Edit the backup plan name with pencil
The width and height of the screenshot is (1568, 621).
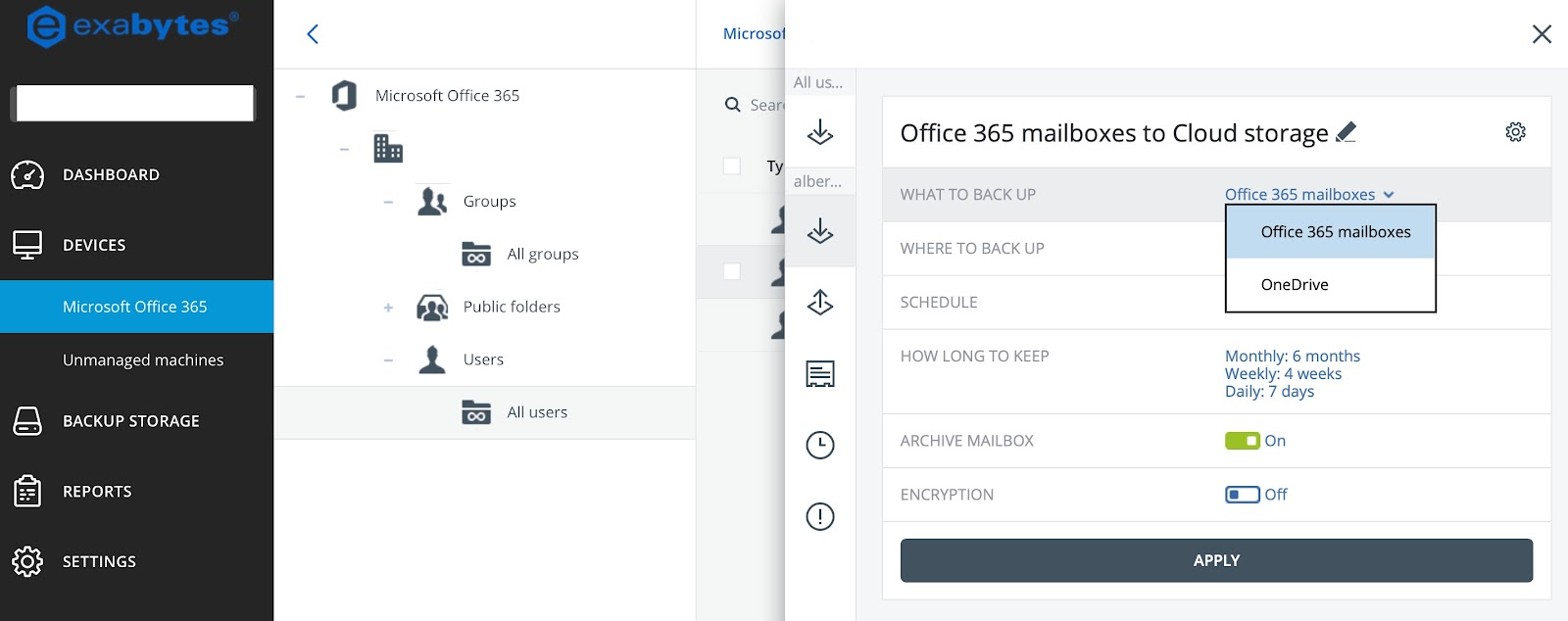click(x=1347, y=131)
